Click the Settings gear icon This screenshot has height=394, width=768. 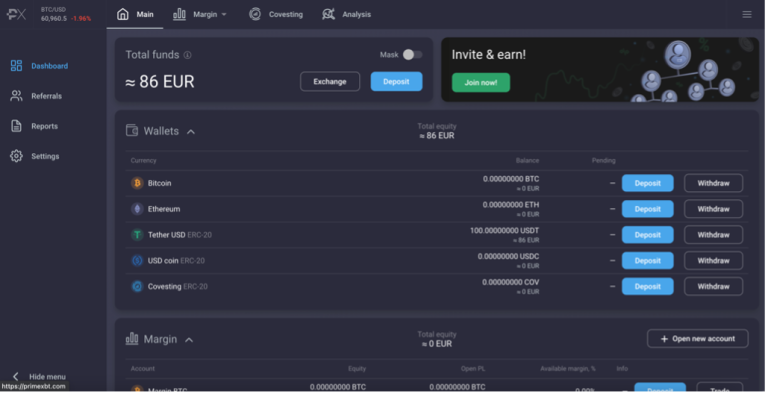[x=16, y=156]
